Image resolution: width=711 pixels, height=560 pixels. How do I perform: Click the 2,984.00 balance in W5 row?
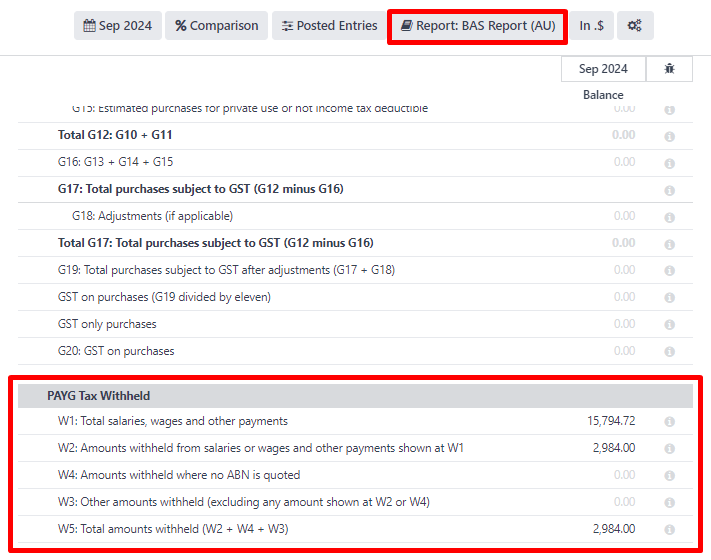coord(613,529)
